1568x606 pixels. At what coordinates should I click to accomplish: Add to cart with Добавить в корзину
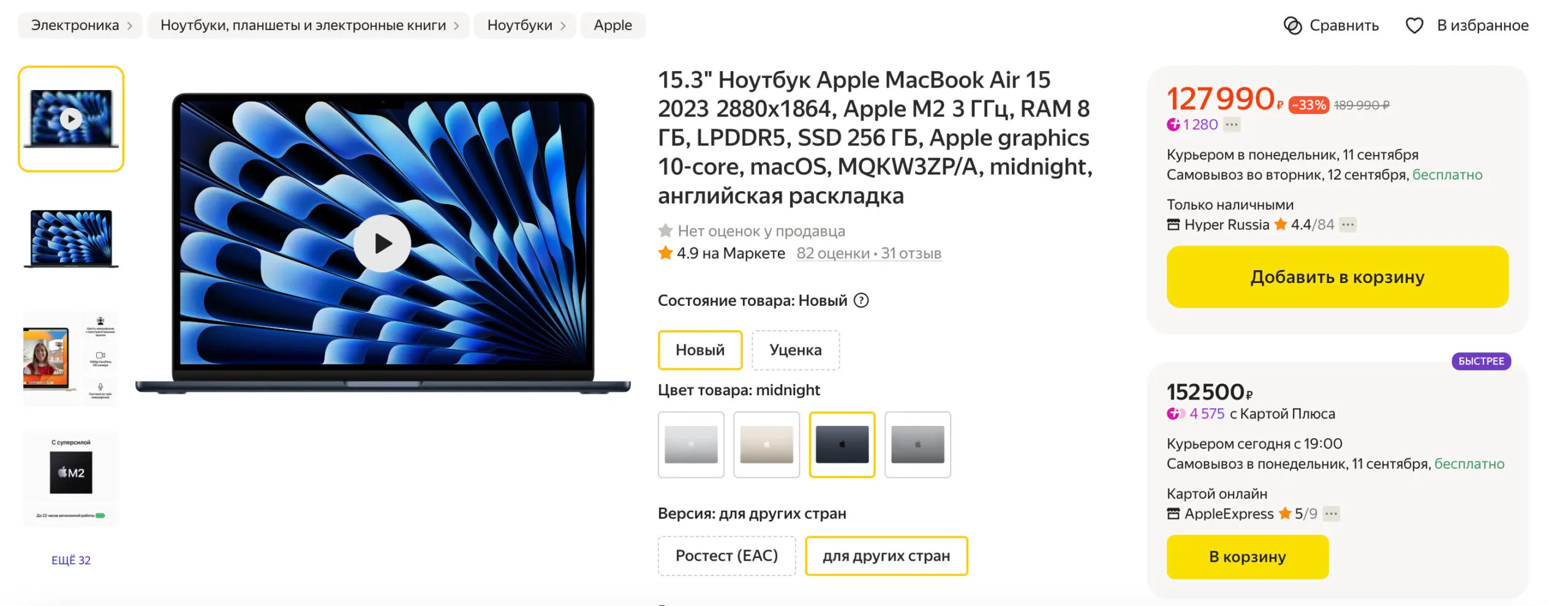(1337, 277)
